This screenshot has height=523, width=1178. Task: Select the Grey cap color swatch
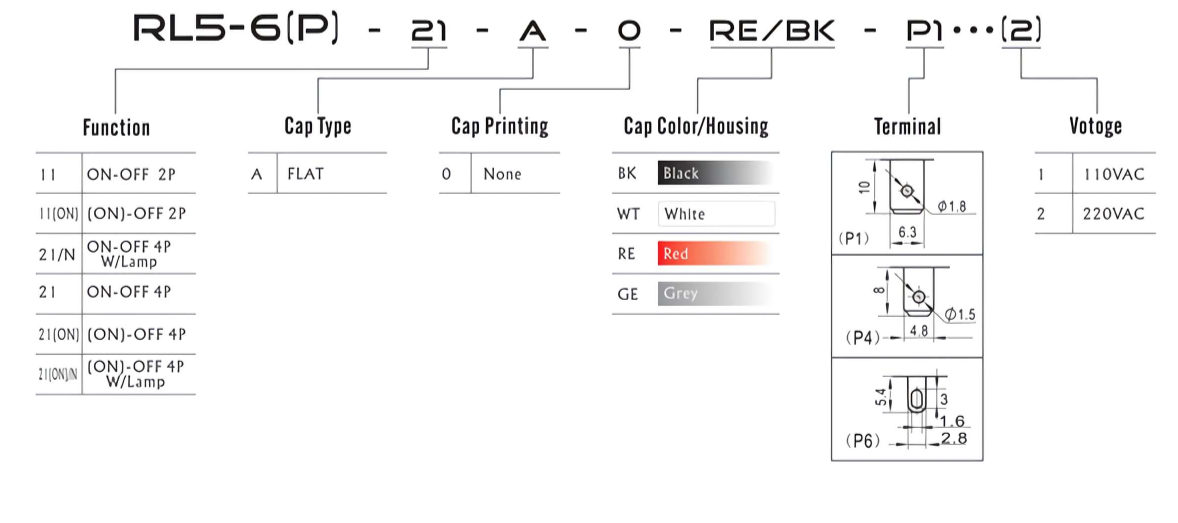[x=716, y=294]
